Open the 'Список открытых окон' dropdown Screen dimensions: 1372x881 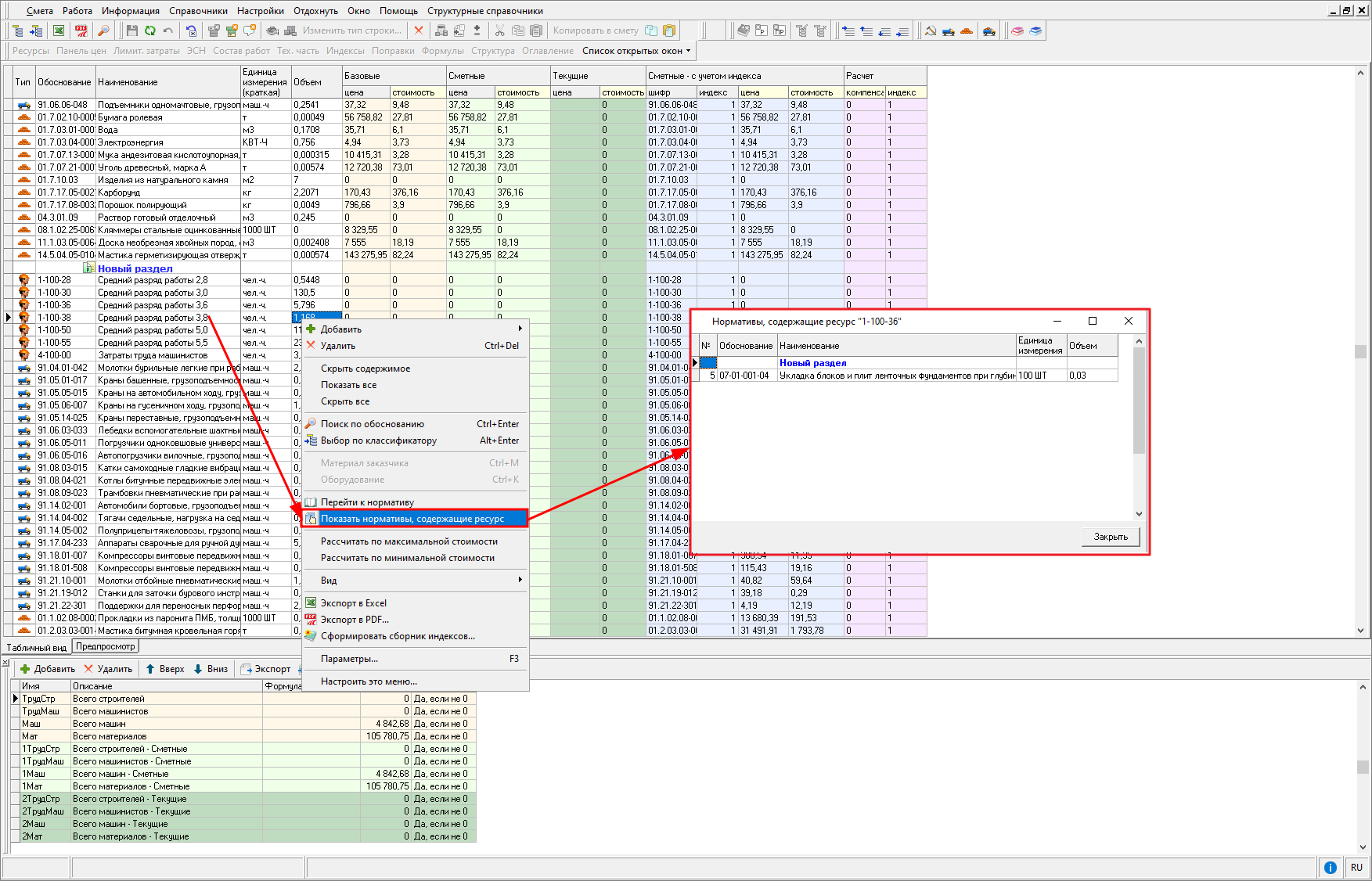tap(636, 51)
